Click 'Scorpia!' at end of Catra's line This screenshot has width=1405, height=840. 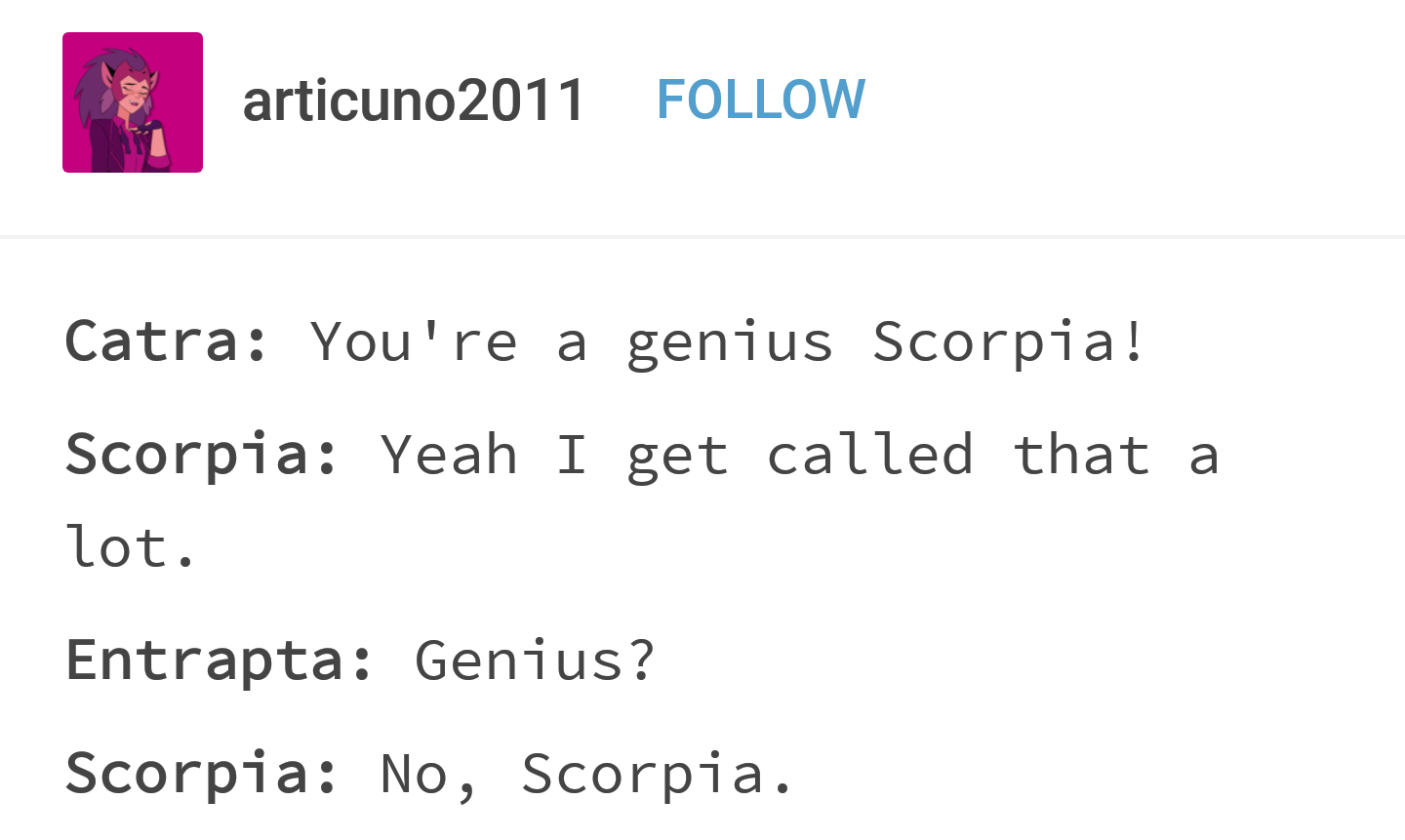pos(1009,343)
